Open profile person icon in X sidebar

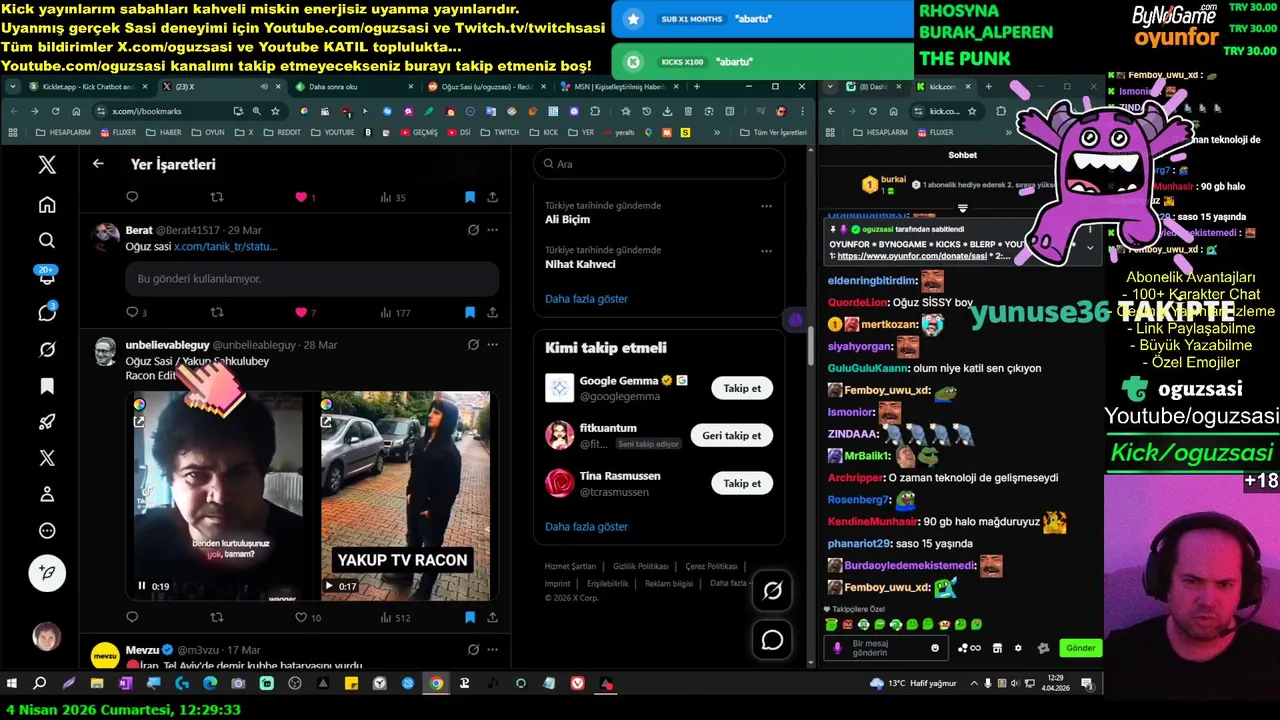click(47, 494)
